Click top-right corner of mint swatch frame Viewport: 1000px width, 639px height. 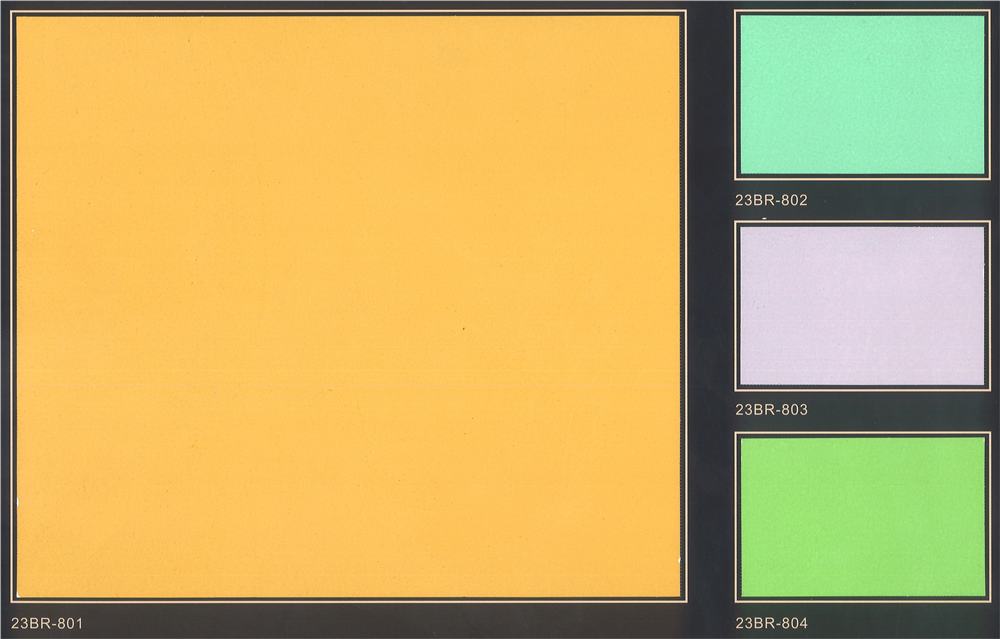tap(989, 11)
